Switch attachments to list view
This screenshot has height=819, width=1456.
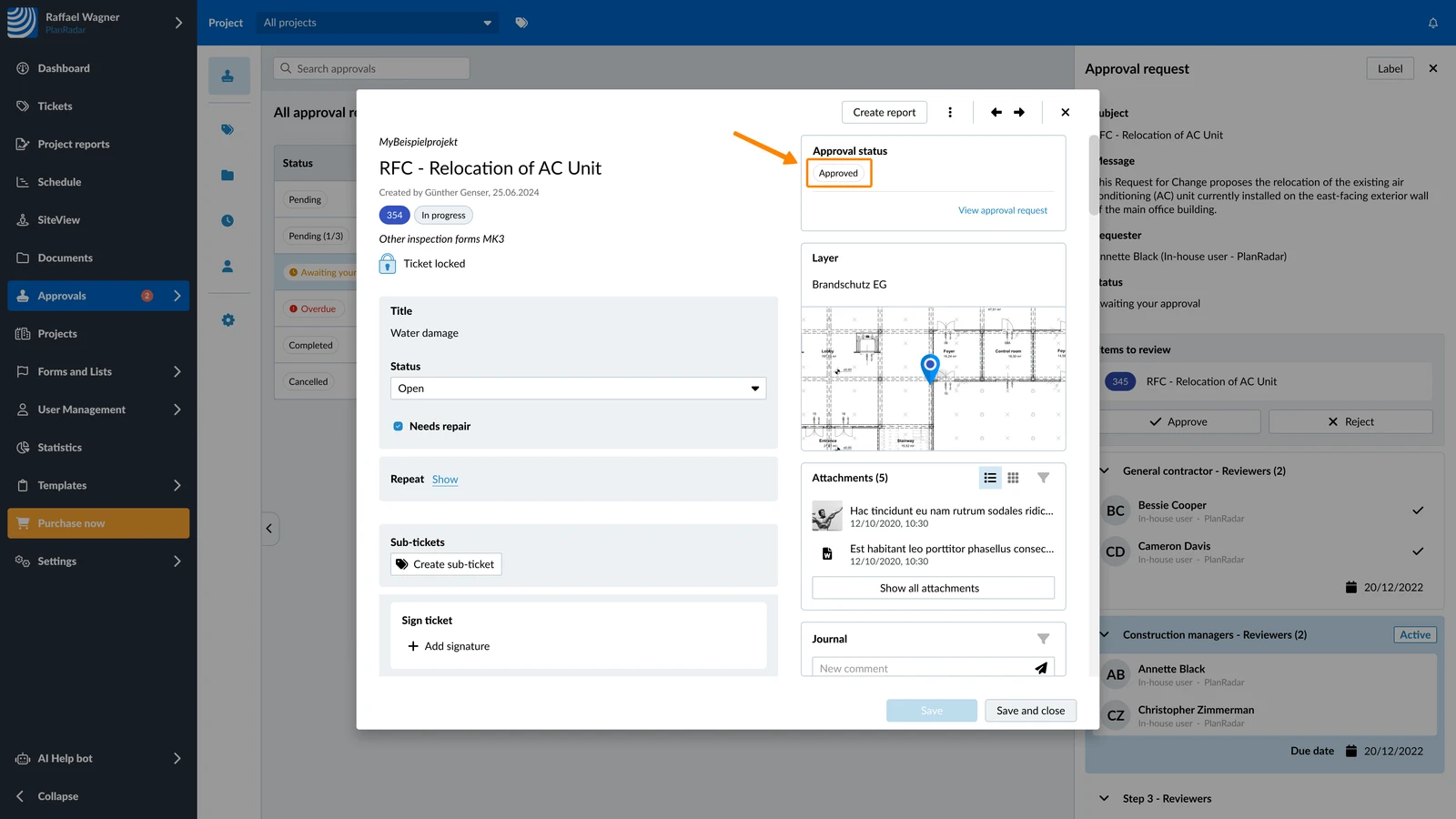pyautogui.click(x=990, y=478)
